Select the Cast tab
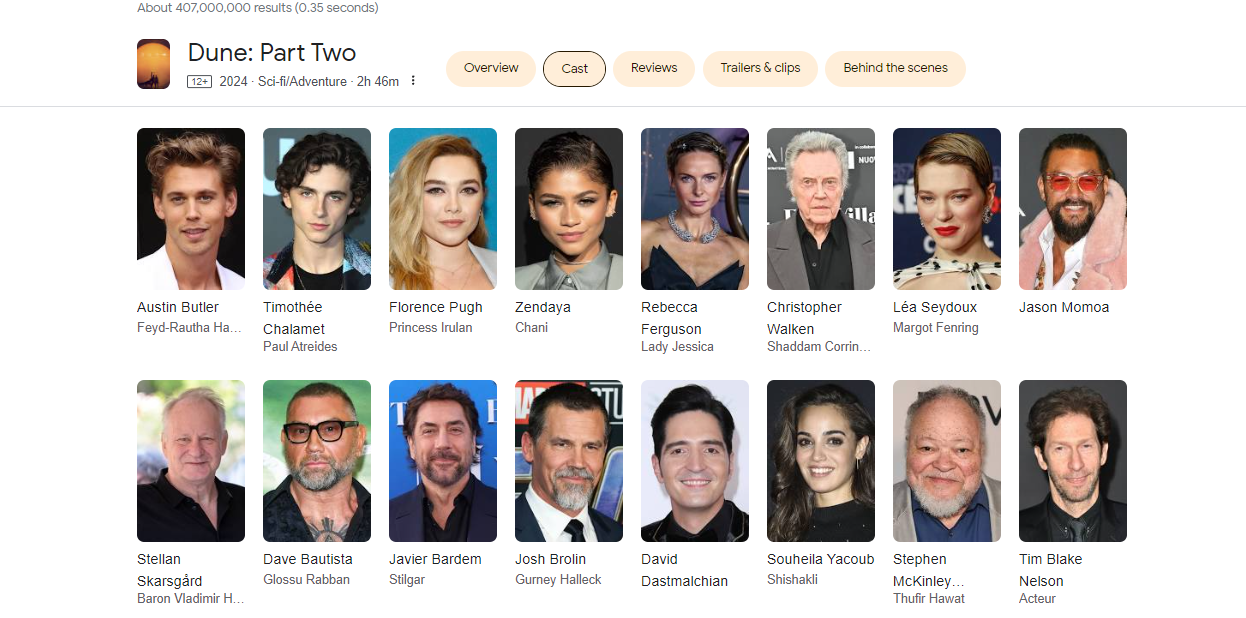The image size is (1246, 618). (574, 69)
